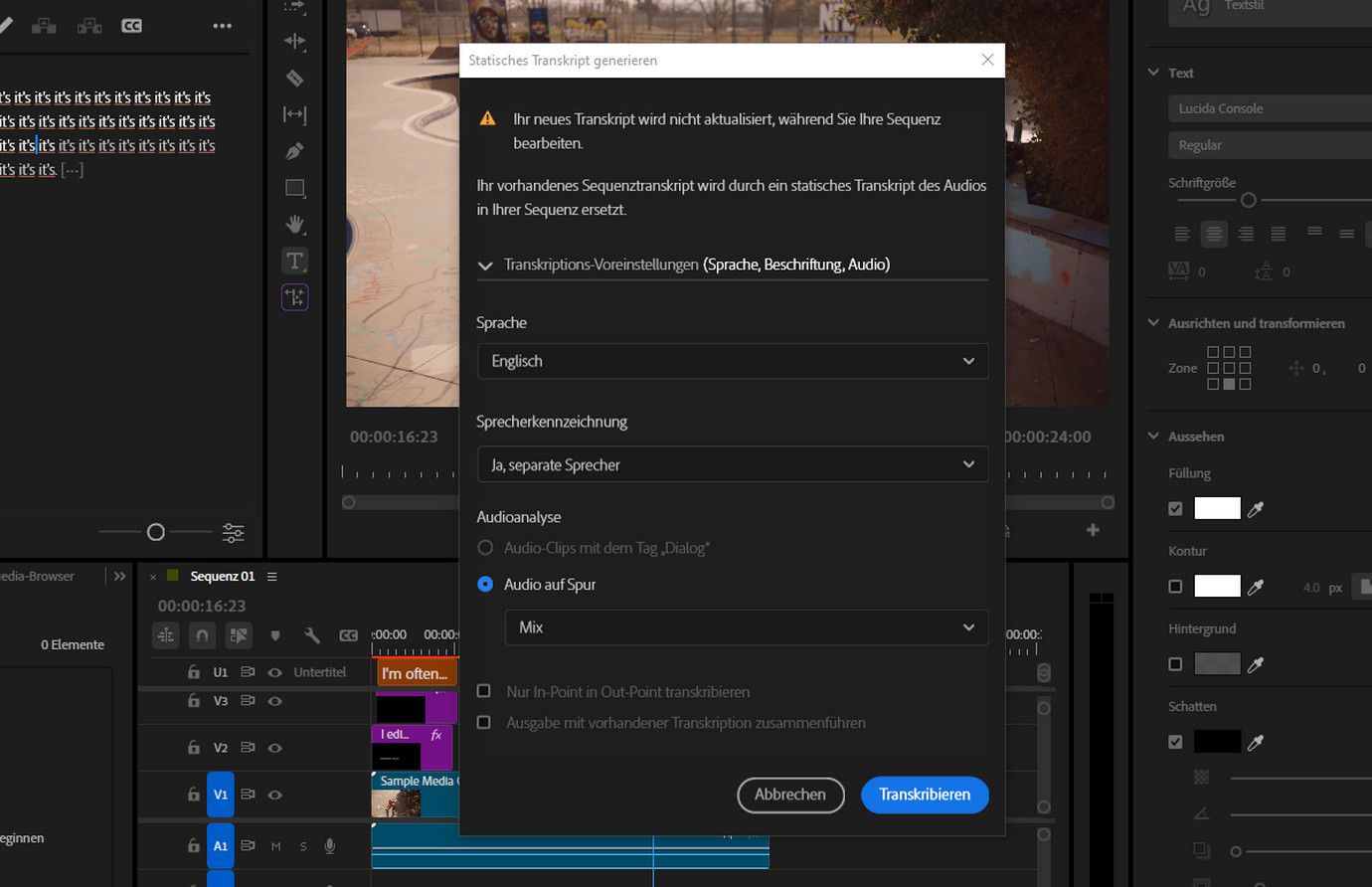This screenshot has height=887, width=1372.
Task: Select the Type tool
Action: click(x=294, y=261)
